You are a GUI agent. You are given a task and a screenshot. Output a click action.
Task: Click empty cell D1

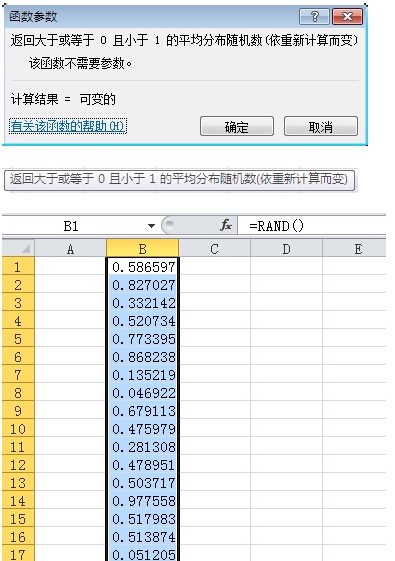(x=286, y=266)
